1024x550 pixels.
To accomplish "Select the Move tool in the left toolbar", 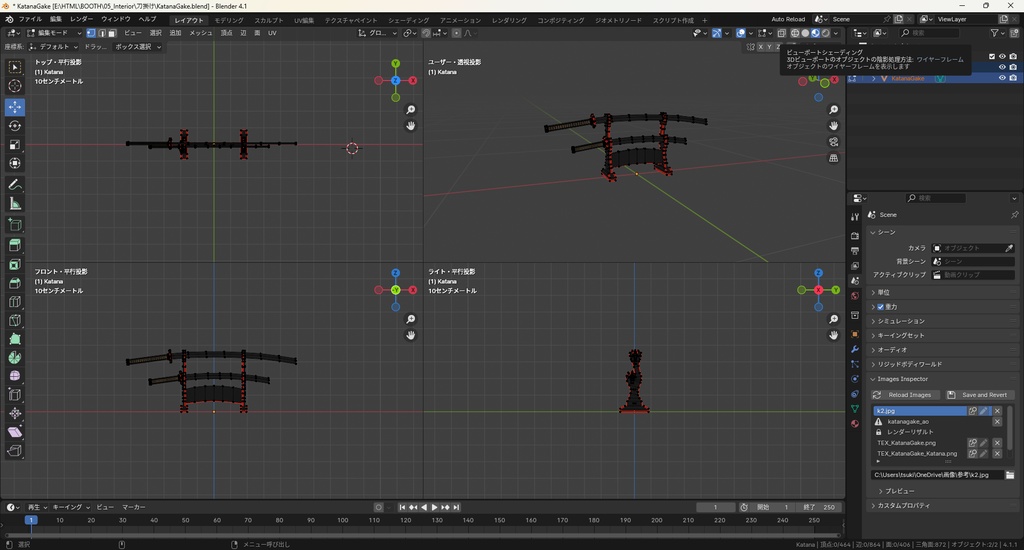I will pyautogui.click(x=15, y=106).
